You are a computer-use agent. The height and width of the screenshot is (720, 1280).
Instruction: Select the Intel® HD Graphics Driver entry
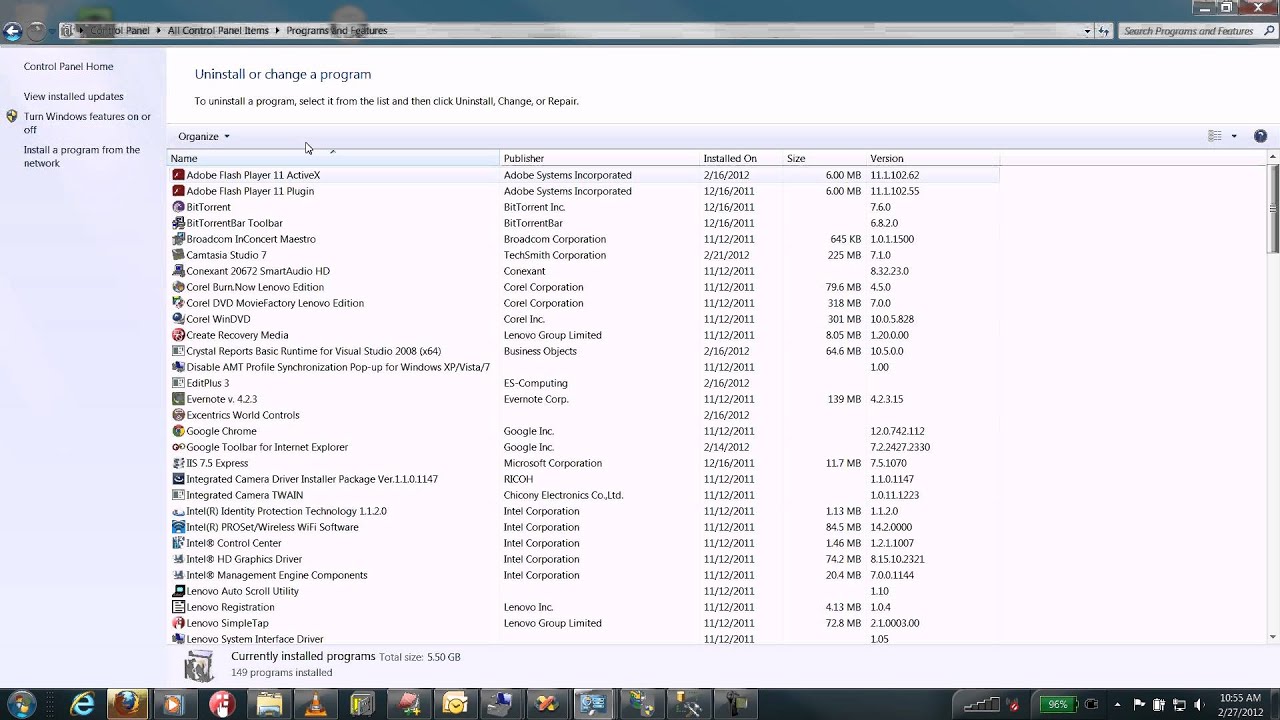(x=583, y=559)
